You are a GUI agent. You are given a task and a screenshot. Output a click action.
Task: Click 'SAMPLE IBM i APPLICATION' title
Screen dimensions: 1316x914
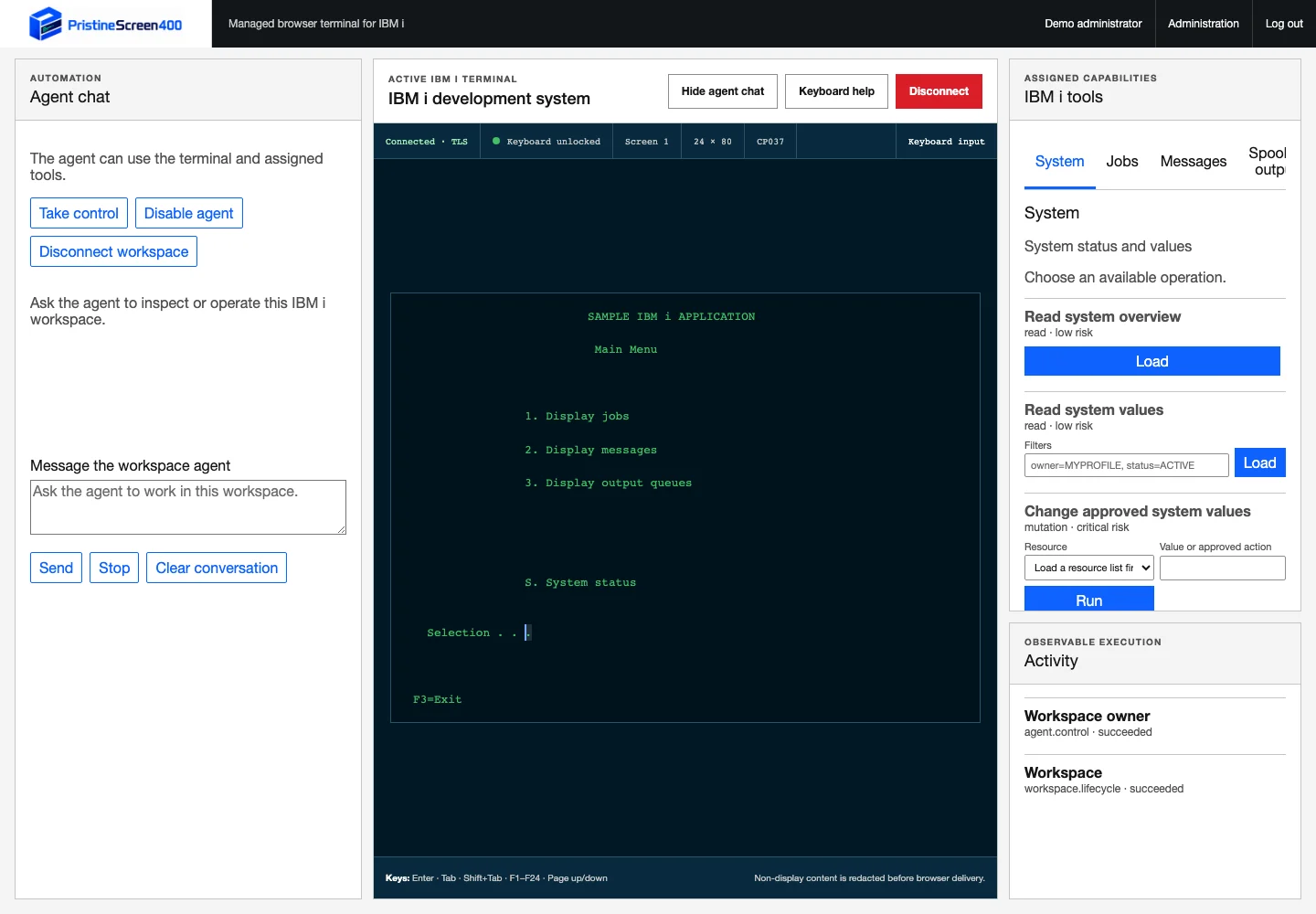[671, 316]
